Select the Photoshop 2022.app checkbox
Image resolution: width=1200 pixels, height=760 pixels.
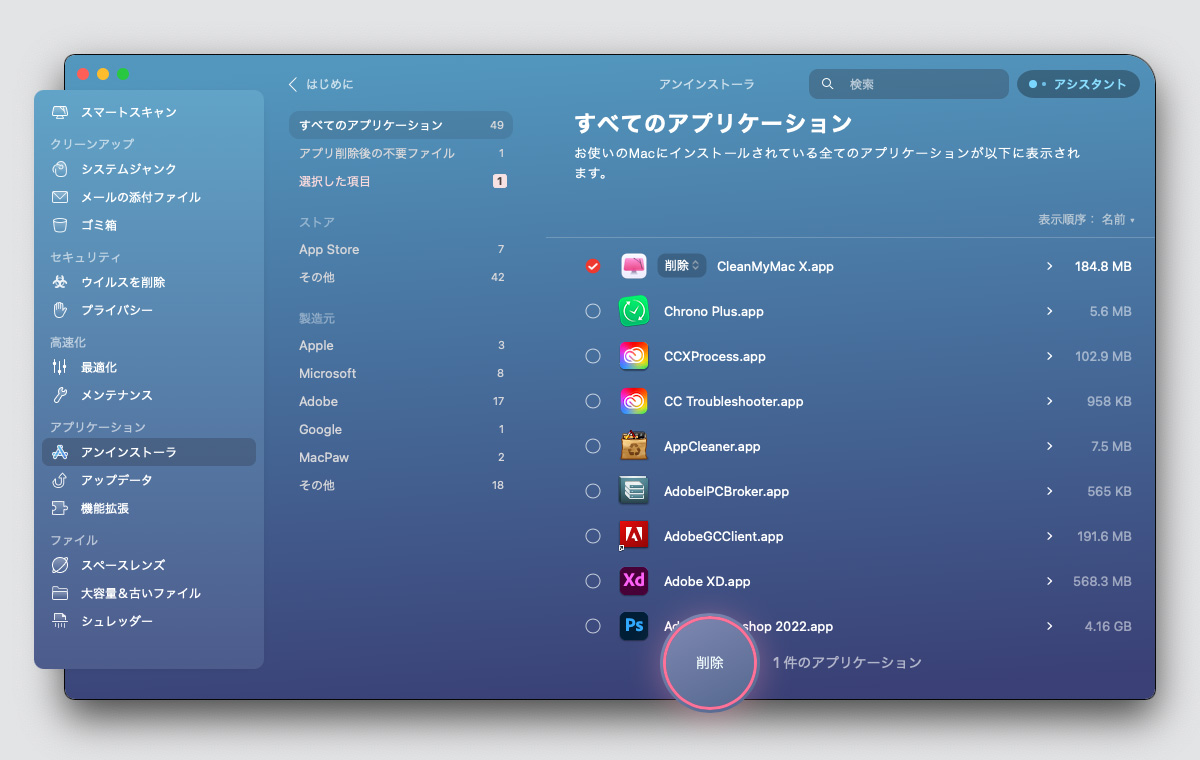pos(593,626)
